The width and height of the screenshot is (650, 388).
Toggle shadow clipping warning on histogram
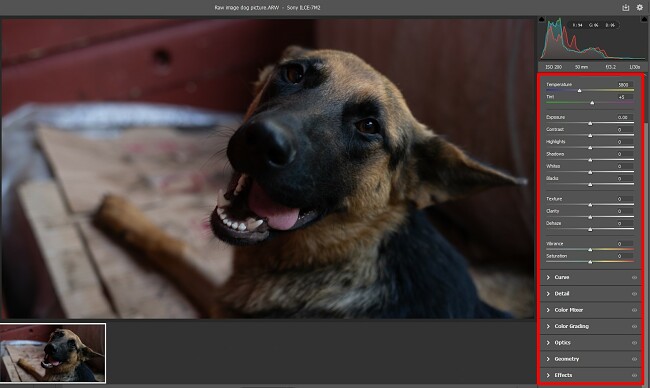[541, 19]
